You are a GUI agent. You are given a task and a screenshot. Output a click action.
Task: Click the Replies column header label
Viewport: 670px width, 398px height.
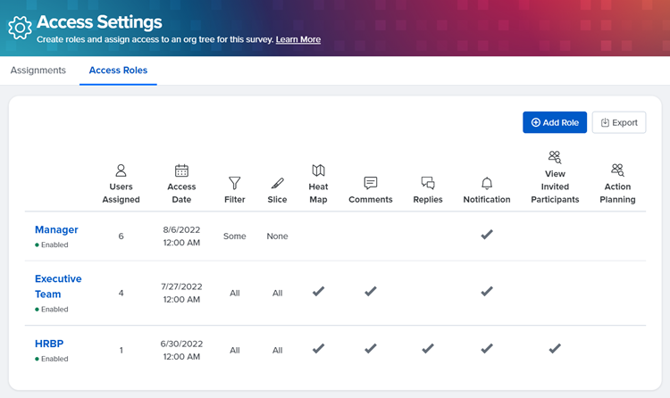pyautogui.click(x=428, y=199)
